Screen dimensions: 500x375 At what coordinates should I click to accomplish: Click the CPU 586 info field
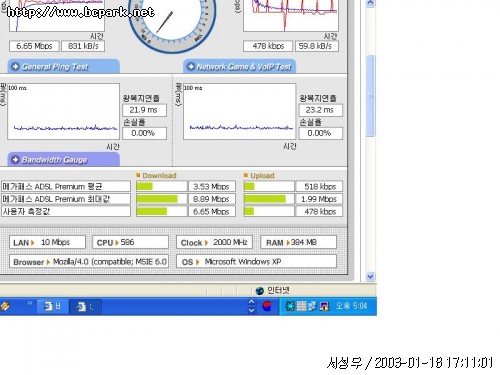point(130,242)
